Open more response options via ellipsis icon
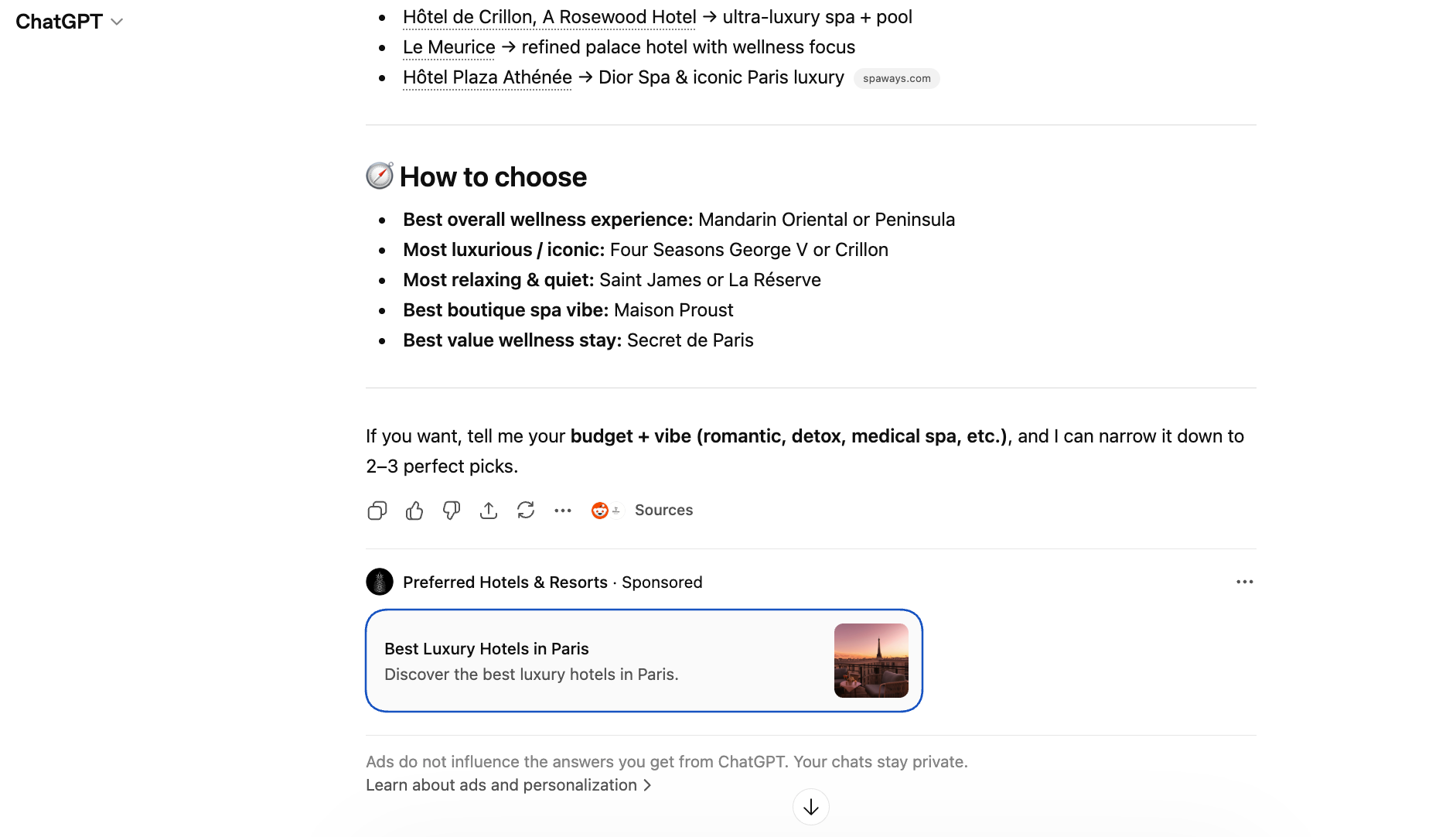The image size is (1456, 837). [563, 510]
